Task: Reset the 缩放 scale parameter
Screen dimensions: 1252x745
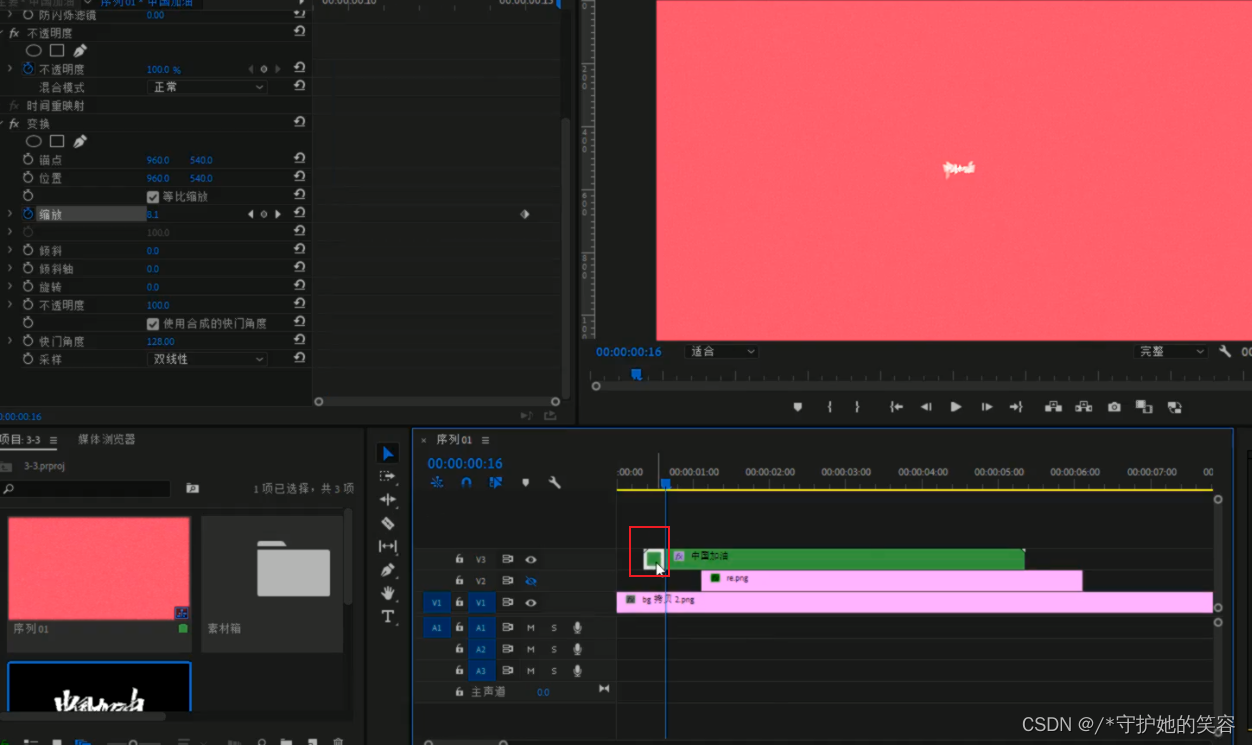Action: [x=299, y=213]
